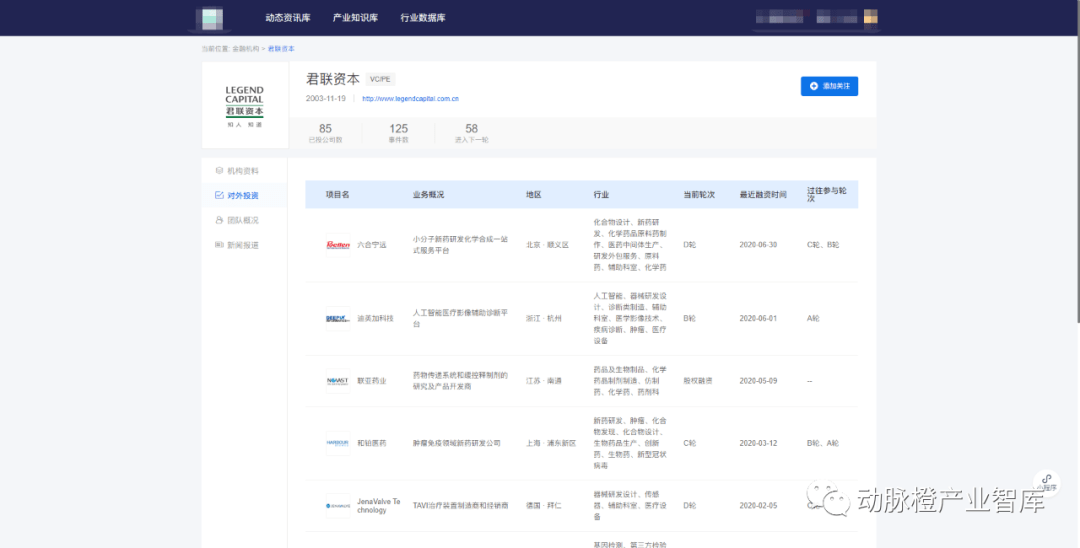The width and height of the screenshot is (1080, 548).
Task: Click the 股权融资 round cell for 联亚药业
Action: (x=698, y=381)
